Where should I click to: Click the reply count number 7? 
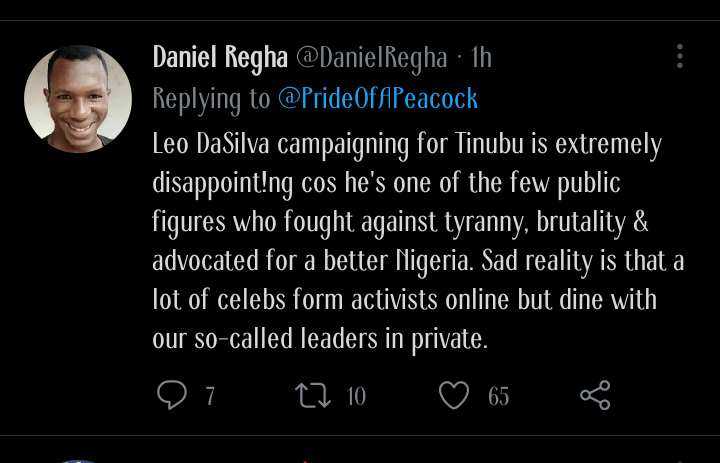(210, 396)
